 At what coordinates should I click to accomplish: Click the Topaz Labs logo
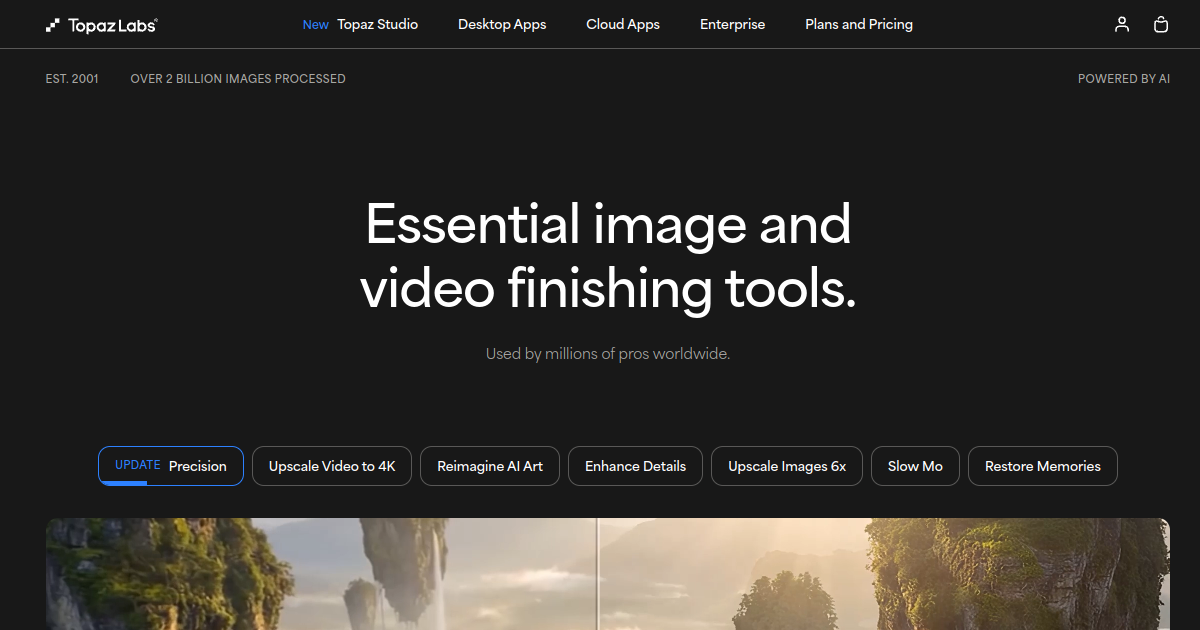tap(101, 25)
